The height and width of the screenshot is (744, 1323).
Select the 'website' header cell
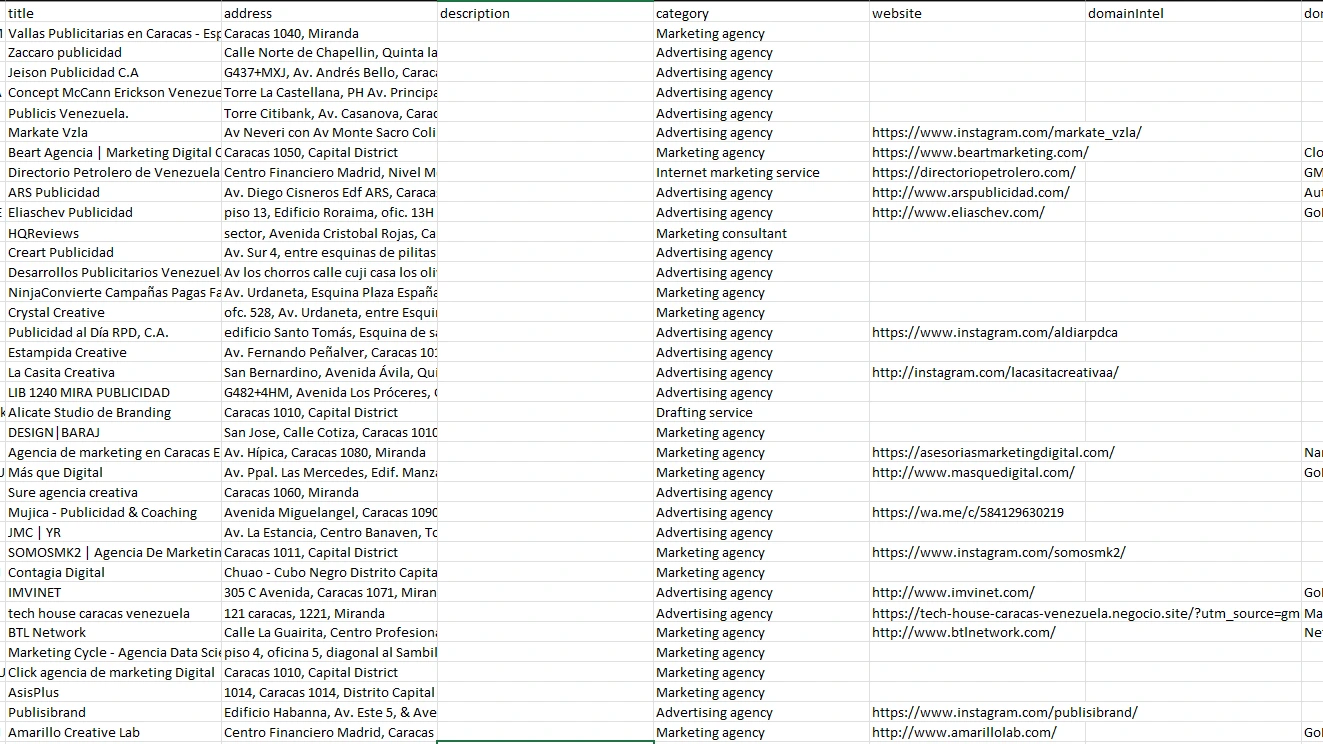pos(977,13)
